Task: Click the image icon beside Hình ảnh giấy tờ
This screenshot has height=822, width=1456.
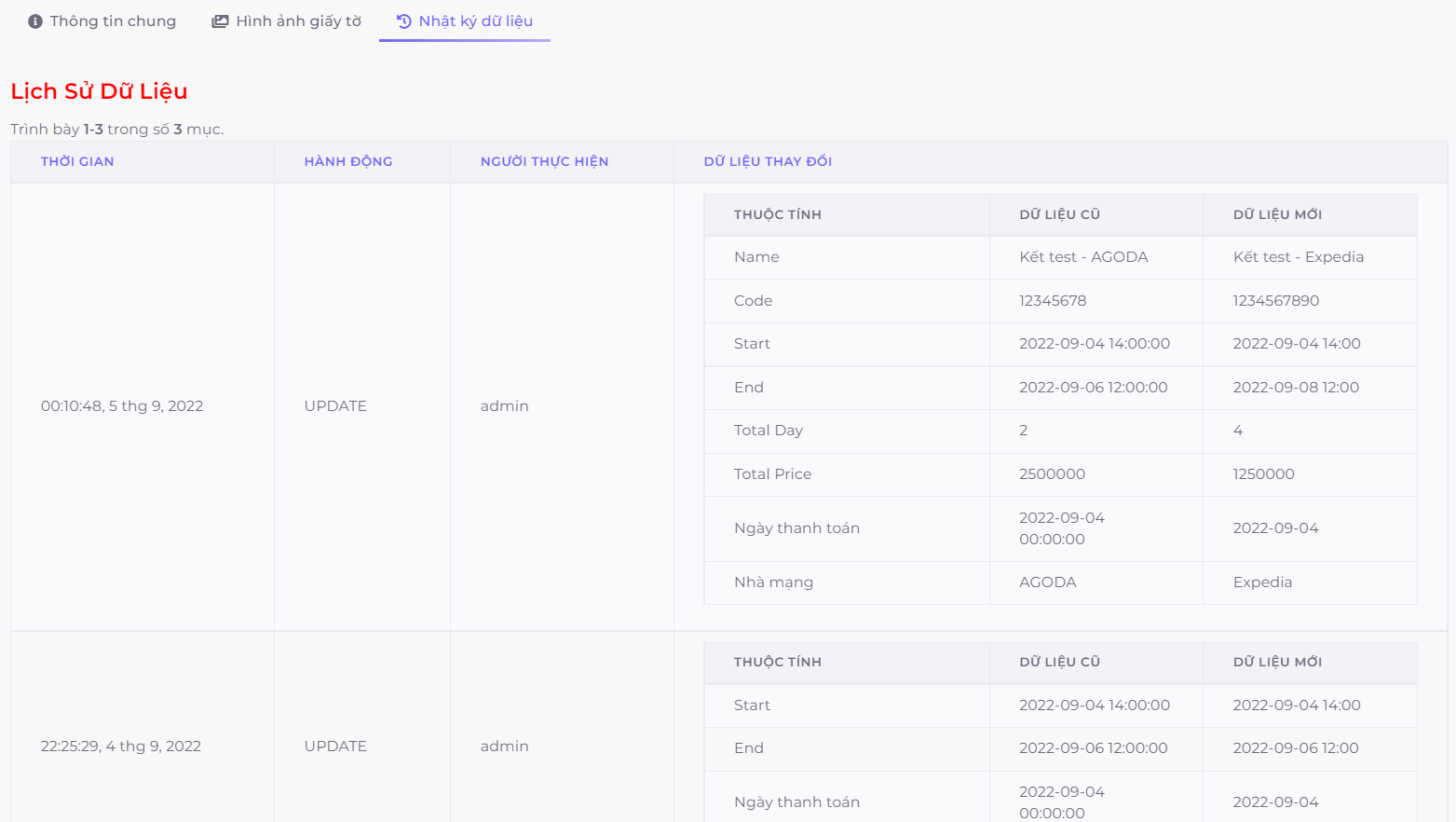Action: pyautogui.click(x=220, y=21)
